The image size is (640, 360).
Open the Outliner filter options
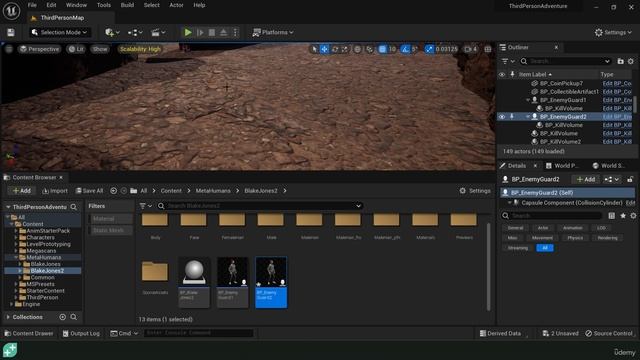point(507,61)
